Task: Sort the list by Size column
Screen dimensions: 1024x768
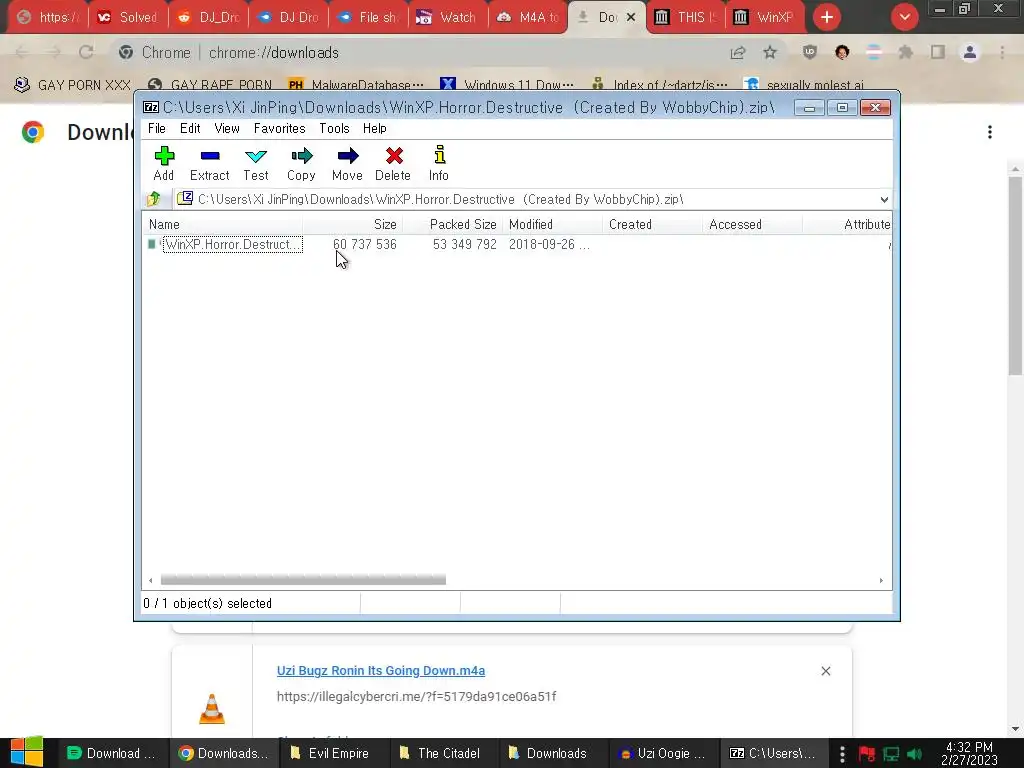Action: 353,225
